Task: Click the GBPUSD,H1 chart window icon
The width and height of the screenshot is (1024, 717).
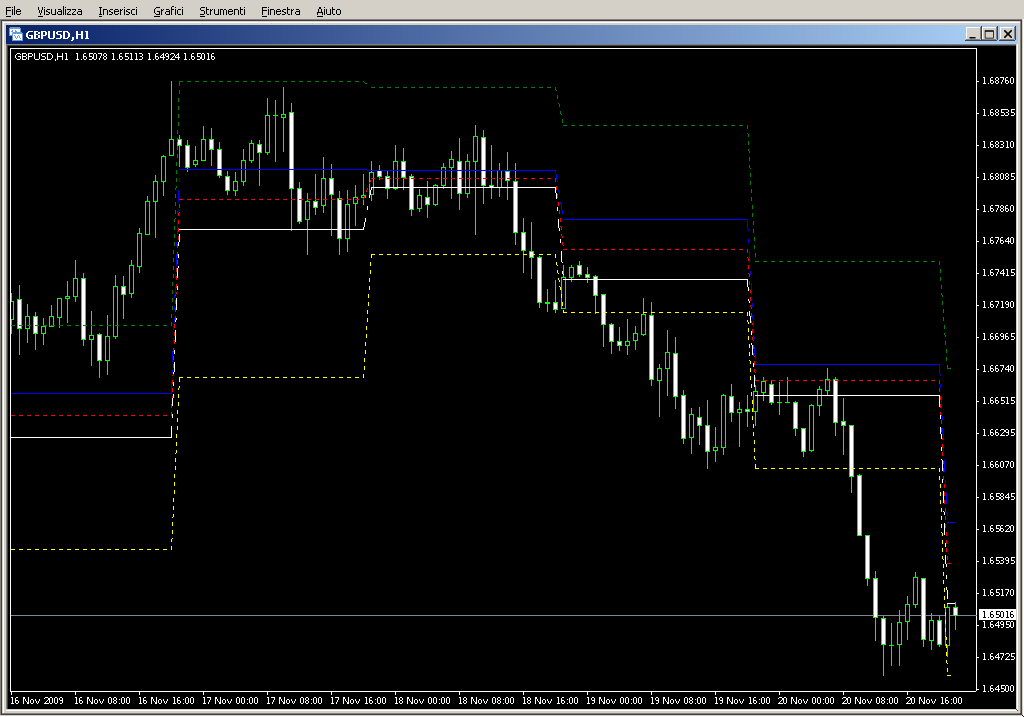Action: 16,35
